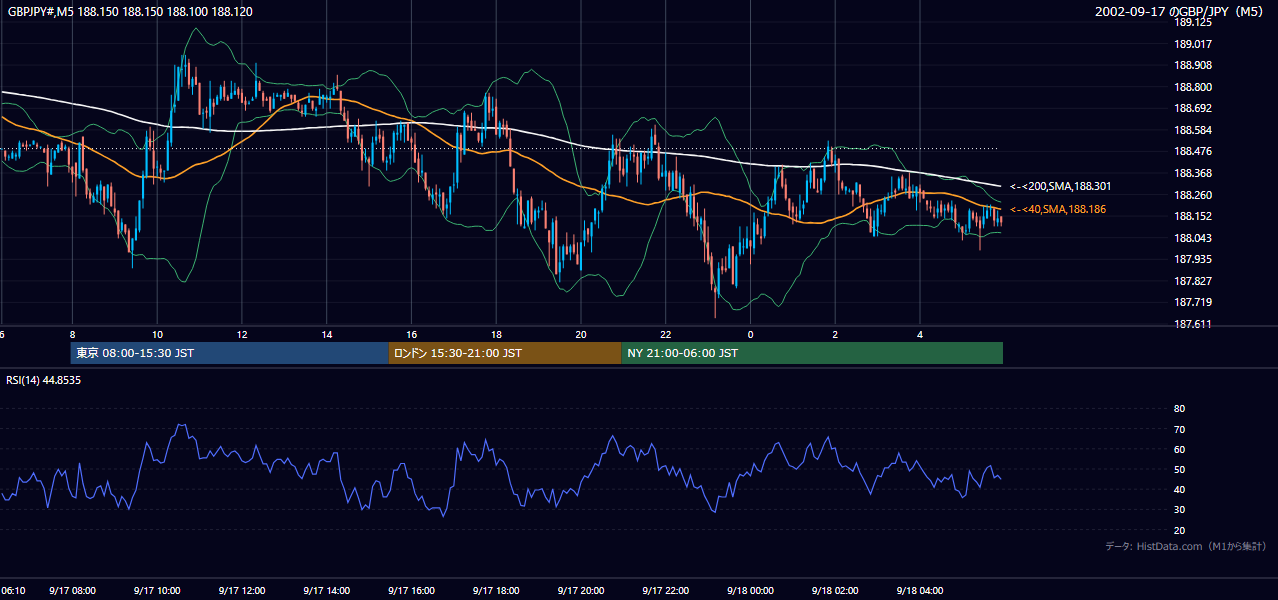Click price axis value 187.611

tap(1192, 324)
